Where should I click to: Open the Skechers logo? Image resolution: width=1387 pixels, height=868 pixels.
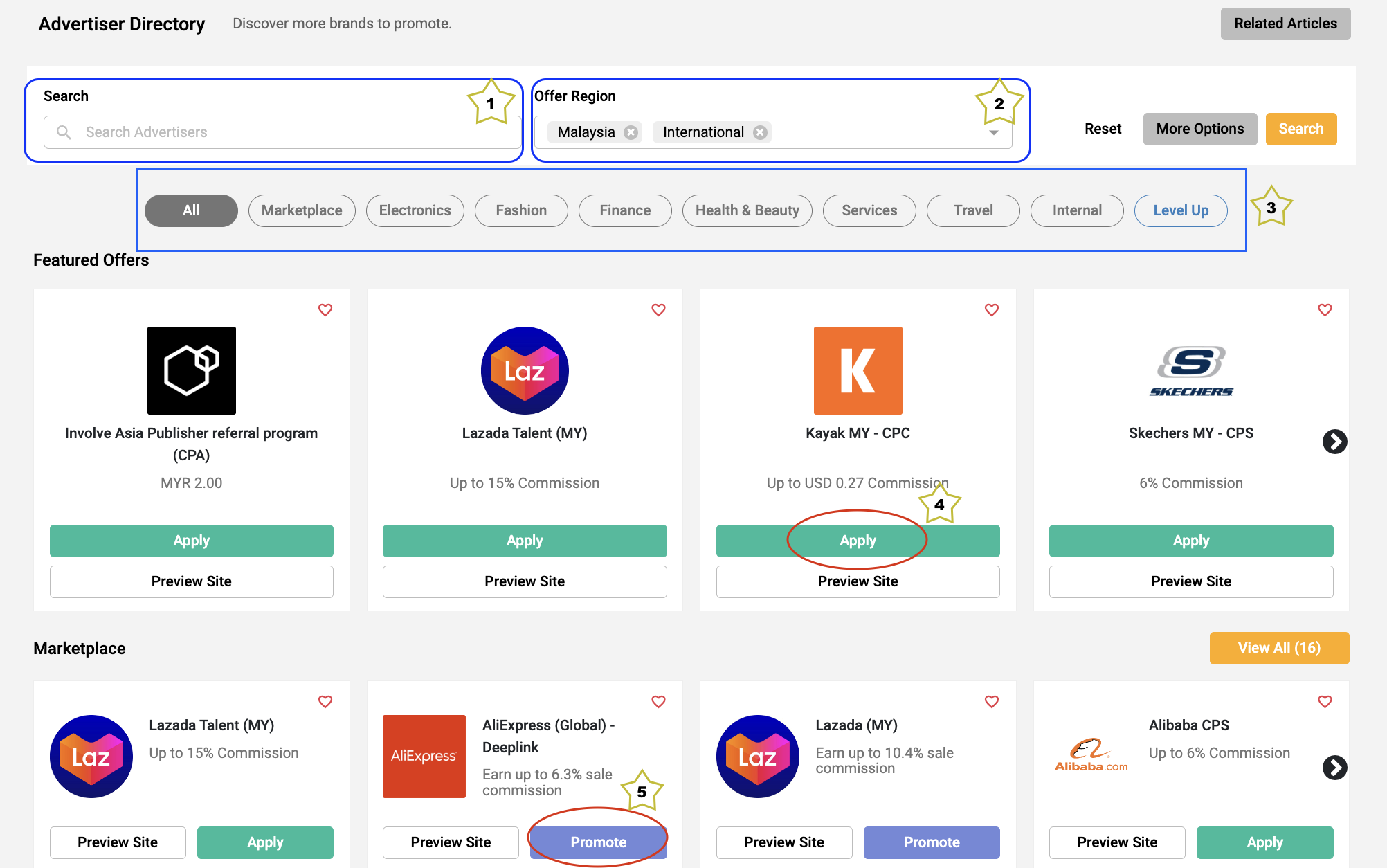(1191, 372)
